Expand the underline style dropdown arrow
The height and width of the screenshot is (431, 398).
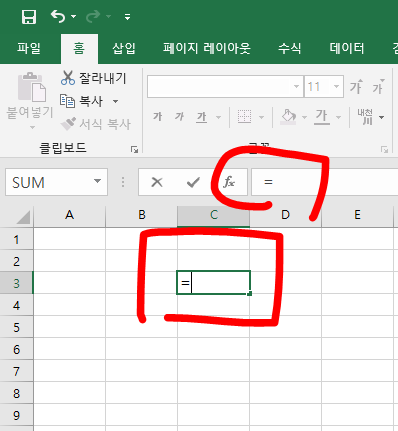(218, 117)
